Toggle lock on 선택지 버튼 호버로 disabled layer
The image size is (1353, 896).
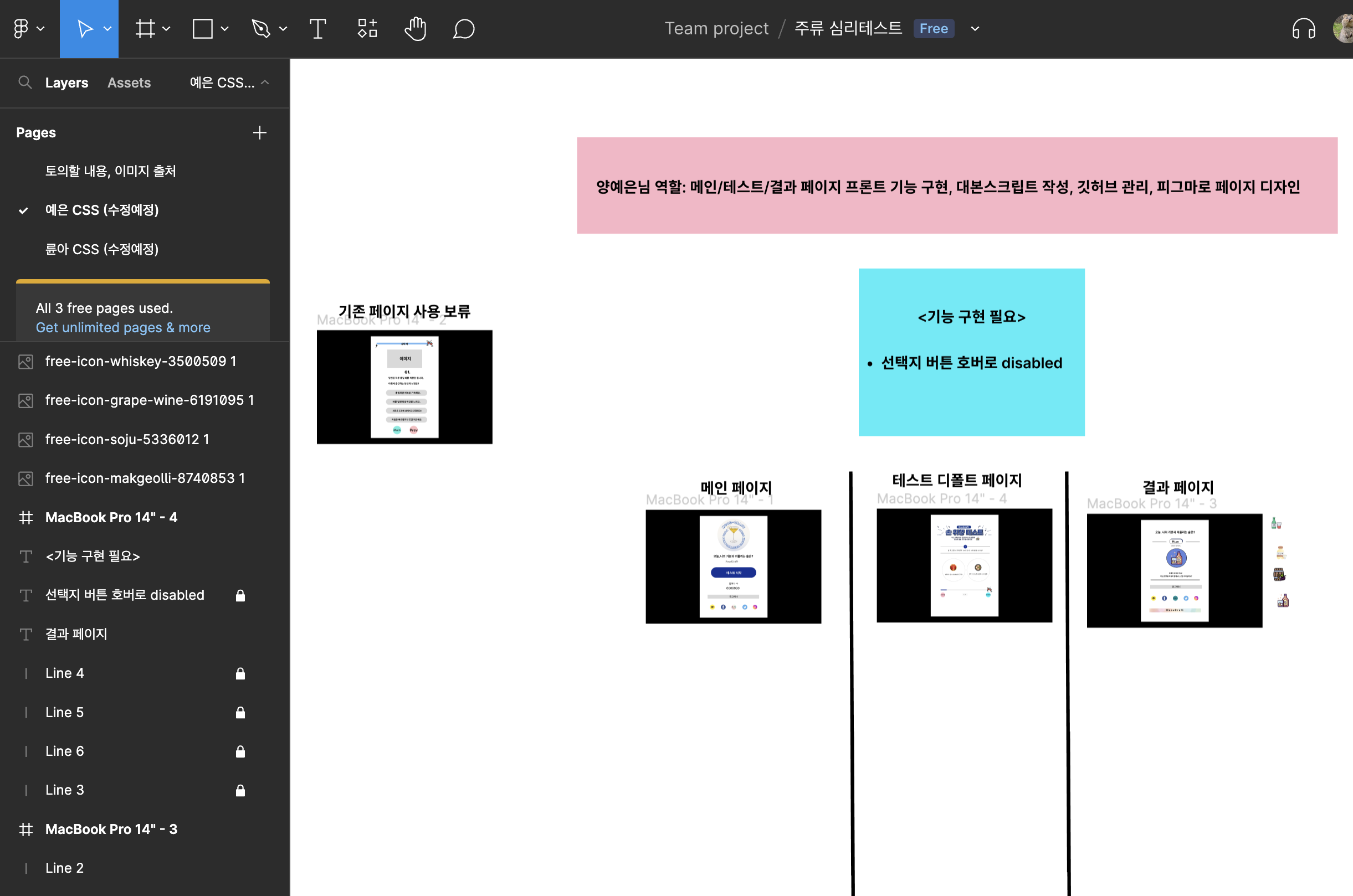coord(240,595)
